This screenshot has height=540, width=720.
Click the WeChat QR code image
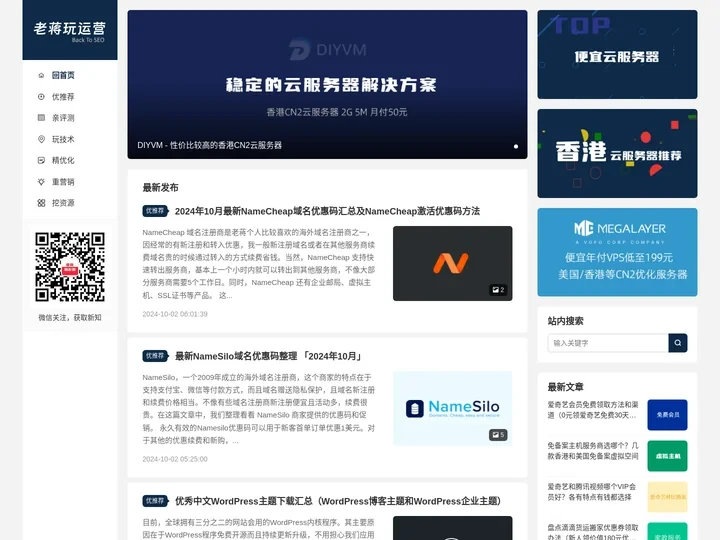[x=70, y=267]
